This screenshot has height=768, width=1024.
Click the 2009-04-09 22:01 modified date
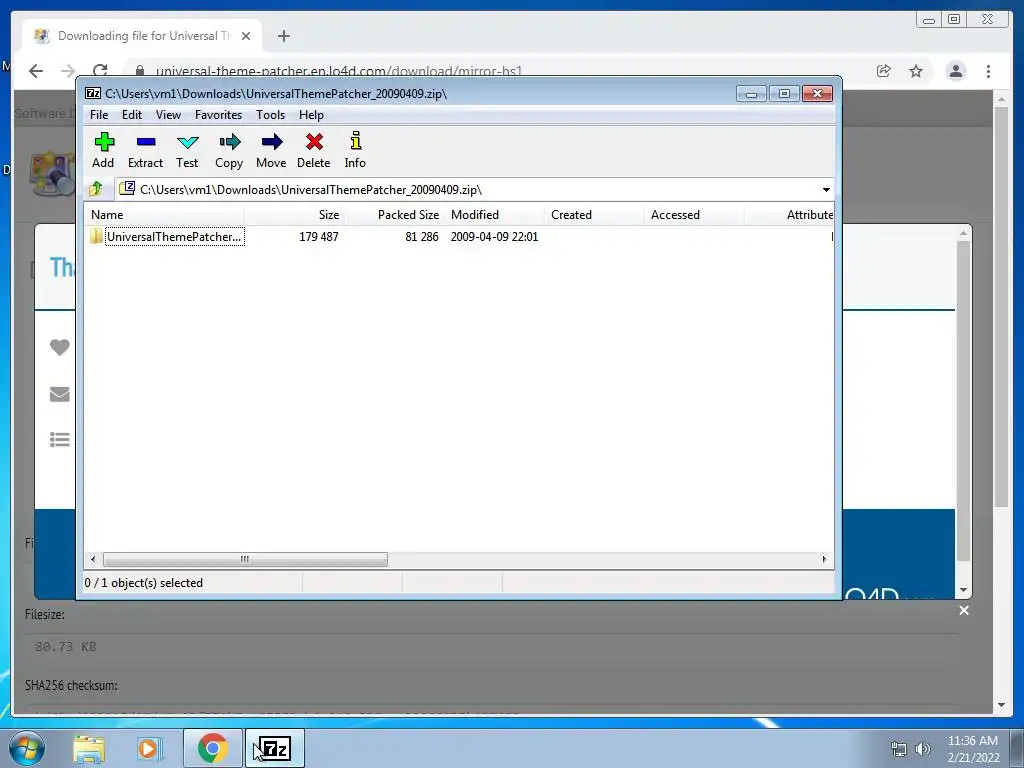[494, 236]
